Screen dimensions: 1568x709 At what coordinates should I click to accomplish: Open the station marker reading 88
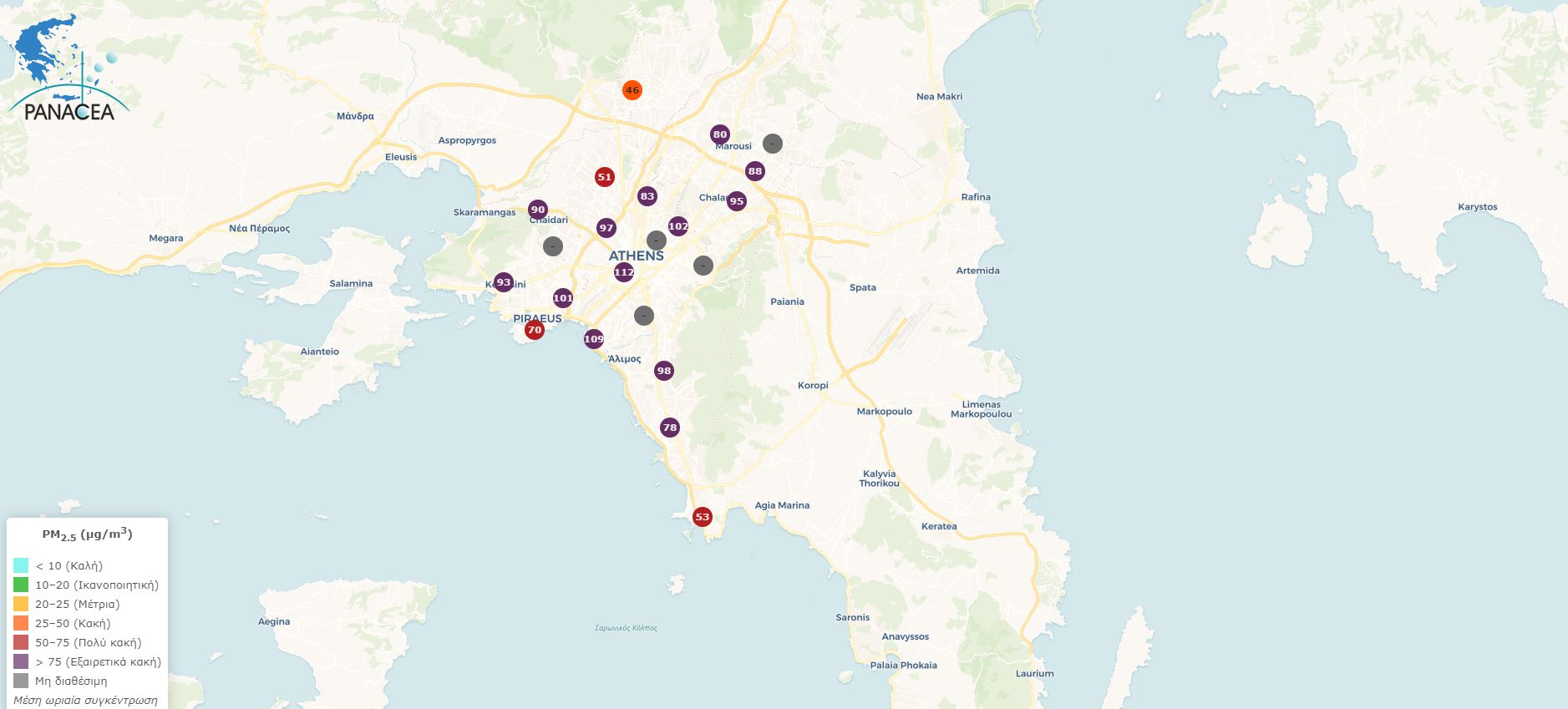click(x=755, y=171)
